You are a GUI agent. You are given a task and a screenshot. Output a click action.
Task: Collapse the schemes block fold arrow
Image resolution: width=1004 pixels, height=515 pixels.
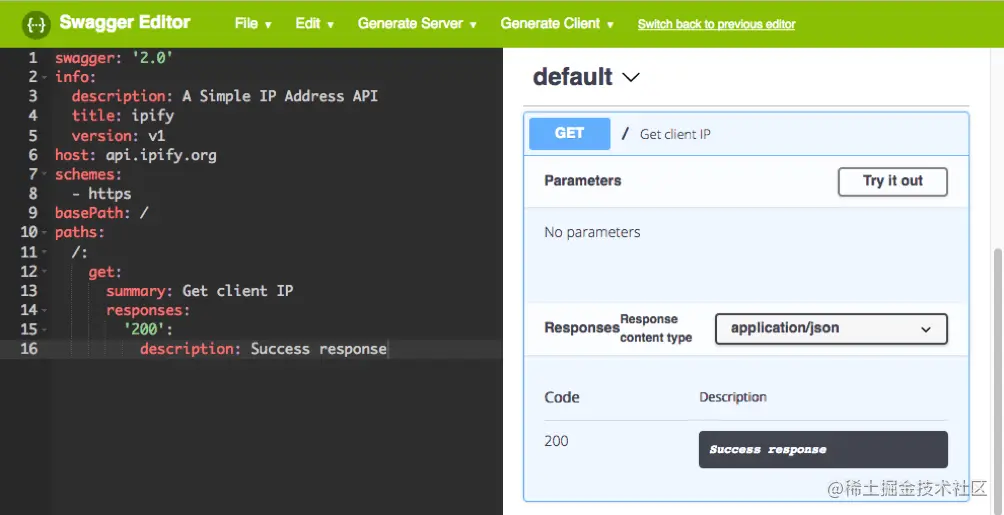click(x=45, y=174)
